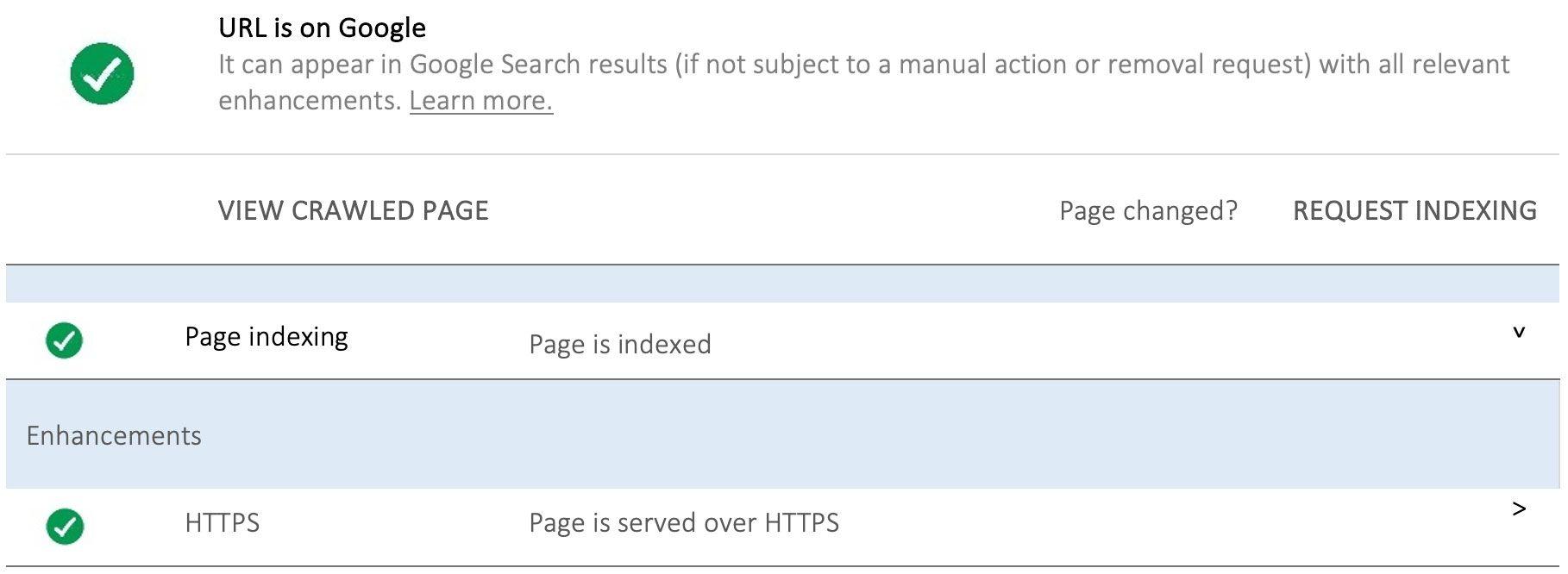Click the large green URL-on-Google checkmark icon
This screenshot has height=574, width=1568.
click(102, 73)
